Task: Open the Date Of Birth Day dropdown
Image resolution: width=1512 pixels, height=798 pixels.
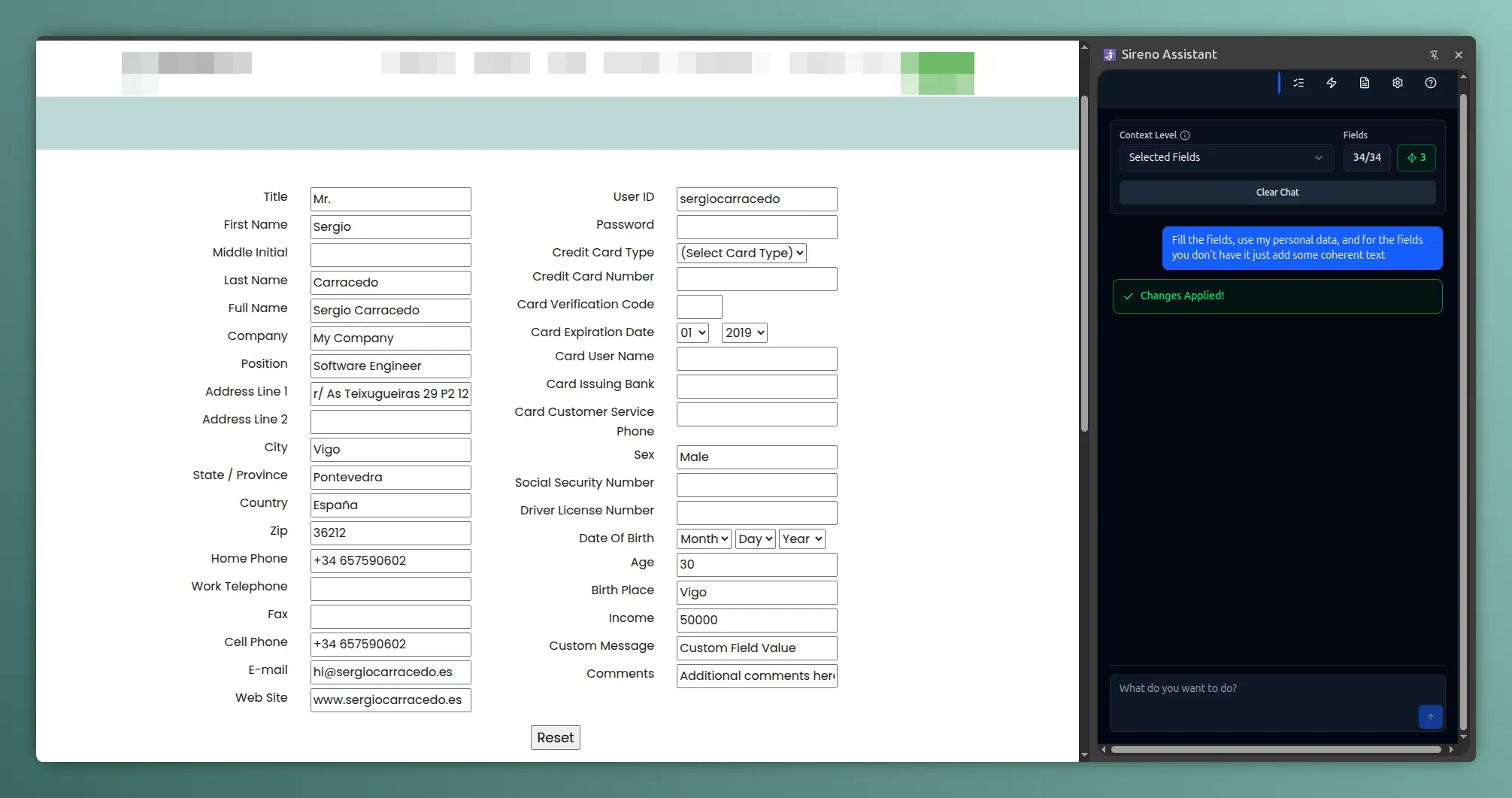Action: tap(755, 539)
